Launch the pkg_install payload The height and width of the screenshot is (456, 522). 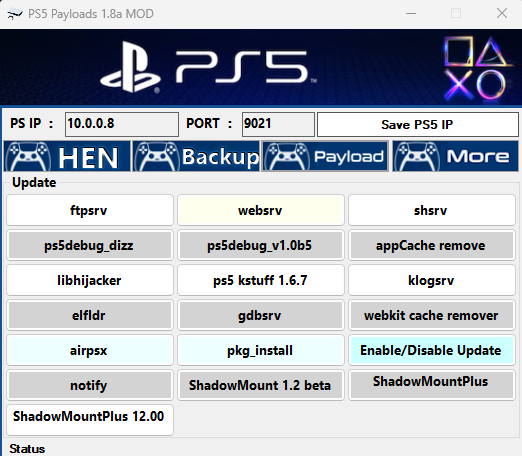(x=261, y=350)
